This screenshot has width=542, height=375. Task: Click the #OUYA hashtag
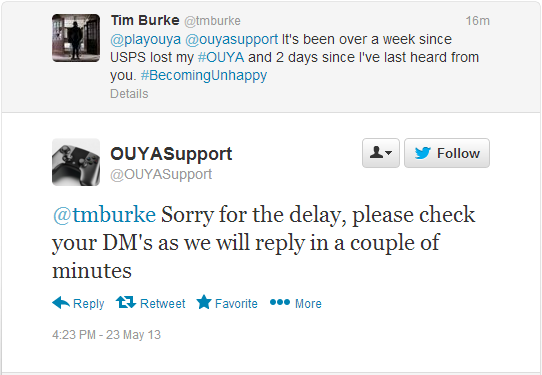pos(221,57)
